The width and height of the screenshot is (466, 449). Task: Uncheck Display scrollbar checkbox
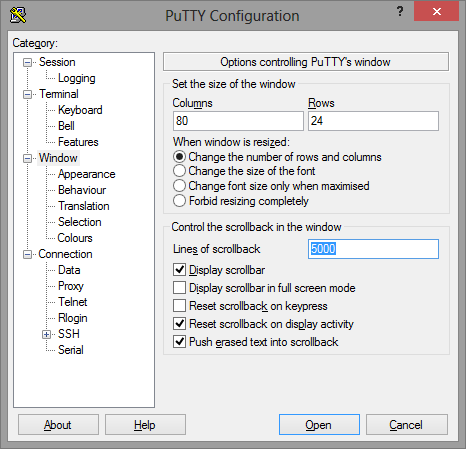pos(179,269)
